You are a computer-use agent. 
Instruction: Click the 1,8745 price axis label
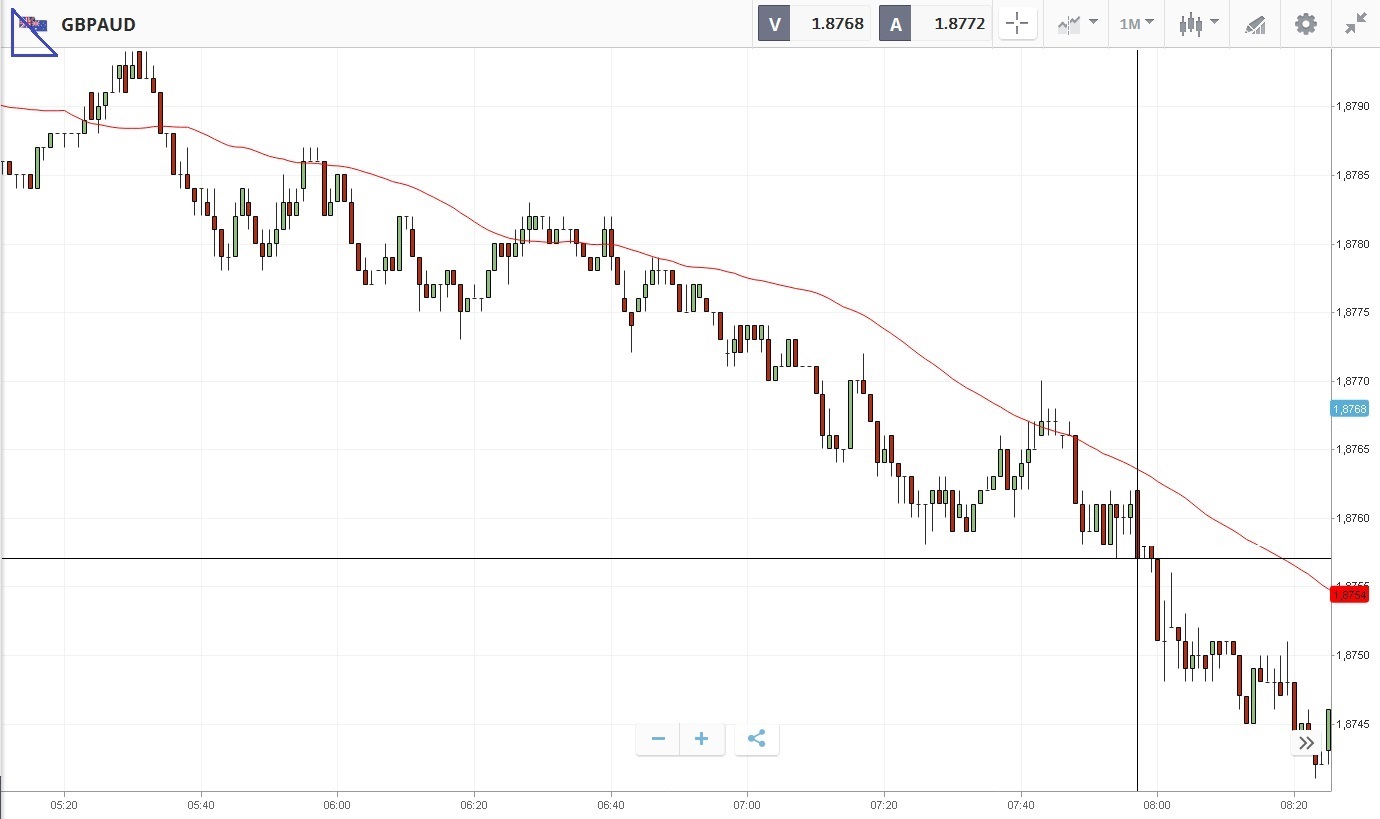click(1352, 724)
